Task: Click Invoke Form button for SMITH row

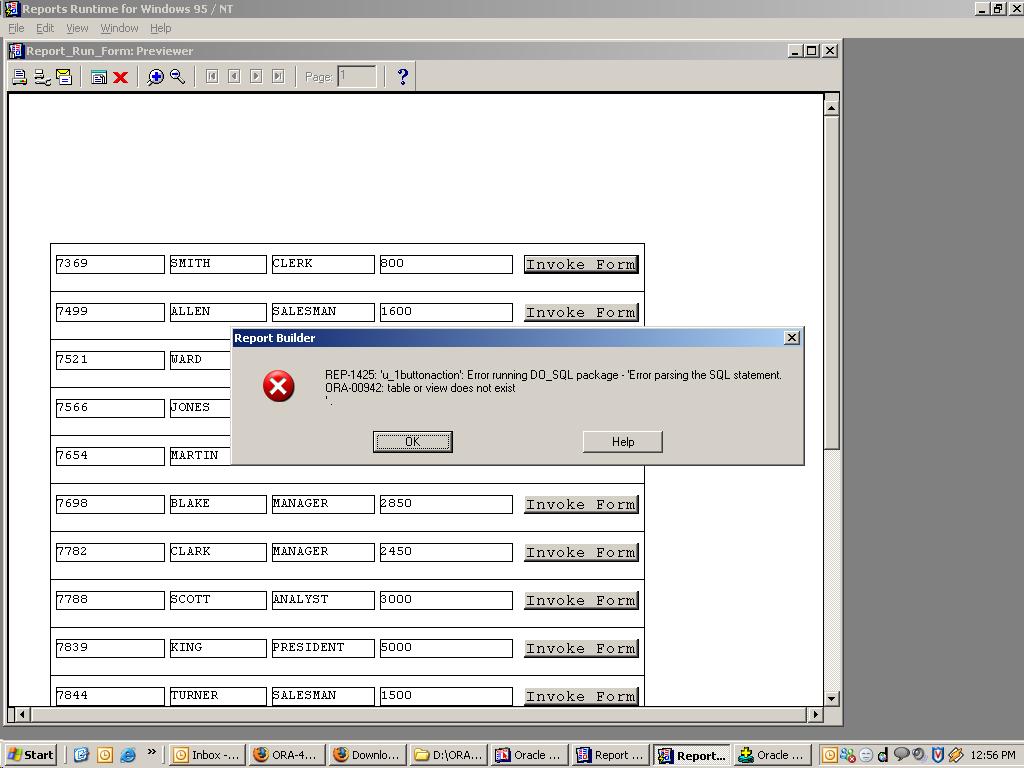Action: 581,264
